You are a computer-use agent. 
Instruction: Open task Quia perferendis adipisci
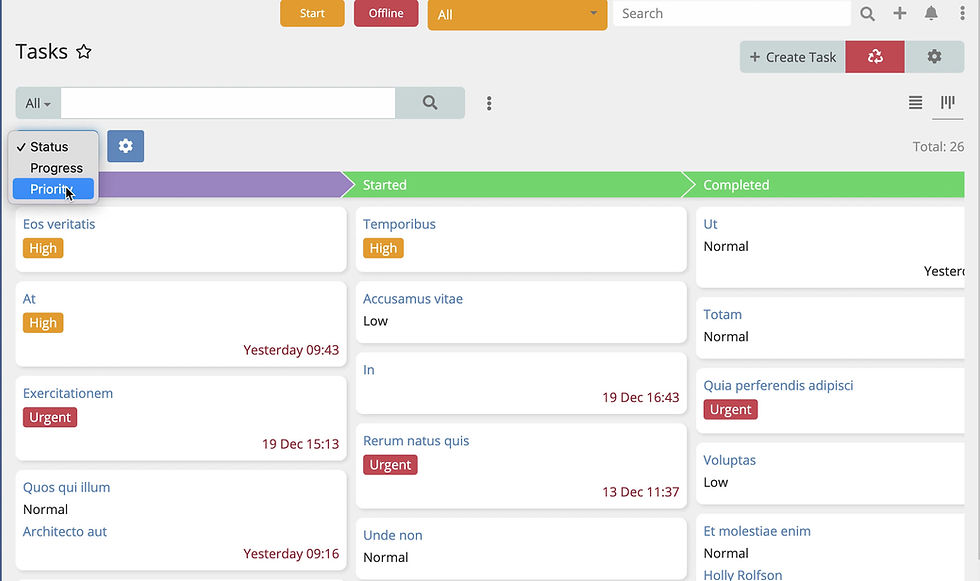point(778,385)
